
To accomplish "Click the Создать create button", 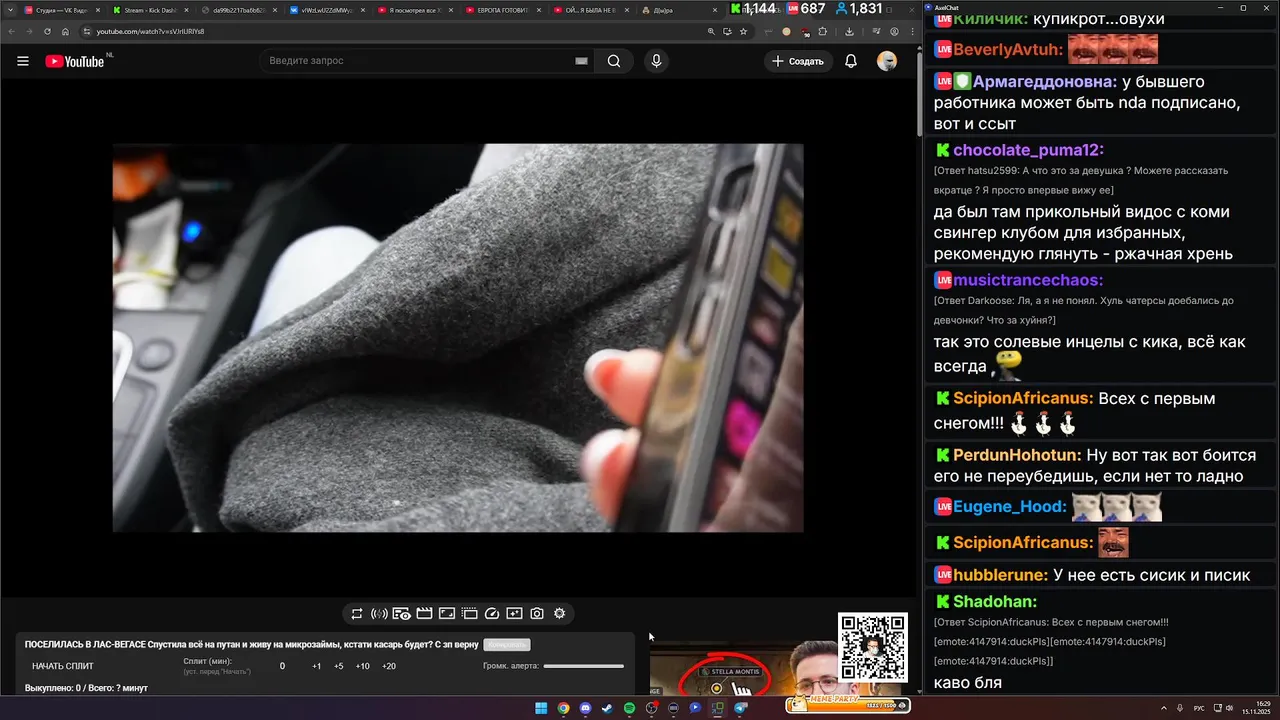I will click(x=798, y=61).
